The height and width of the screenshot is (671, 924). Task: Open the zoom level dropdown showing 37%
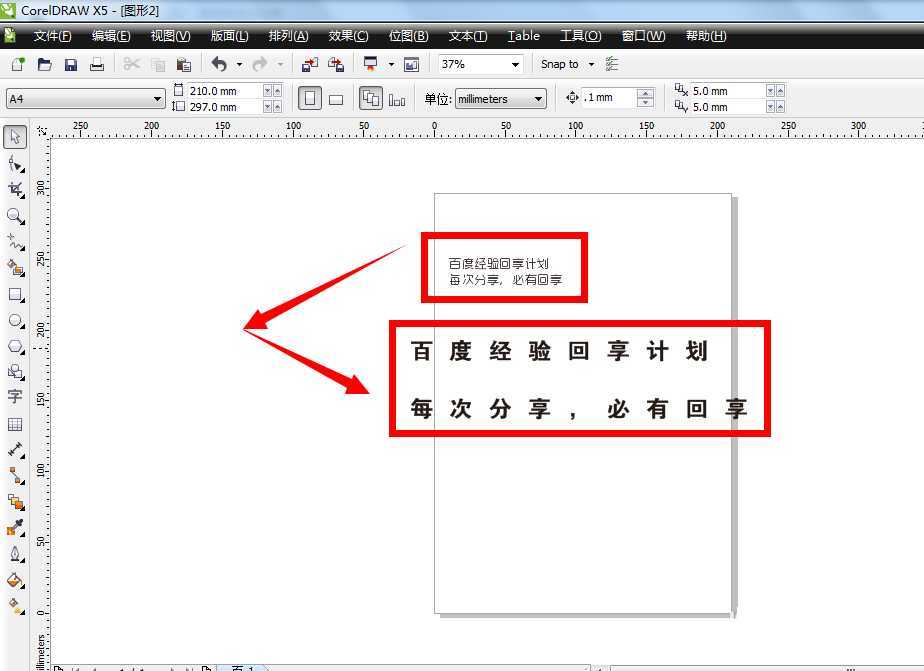coord(517,64)
